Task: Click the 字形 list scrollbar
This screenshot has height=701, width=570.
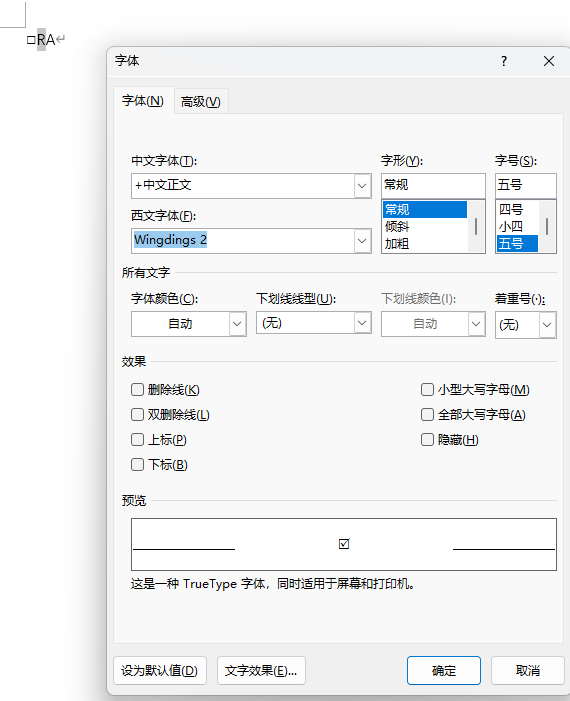Action: [476, 226]
